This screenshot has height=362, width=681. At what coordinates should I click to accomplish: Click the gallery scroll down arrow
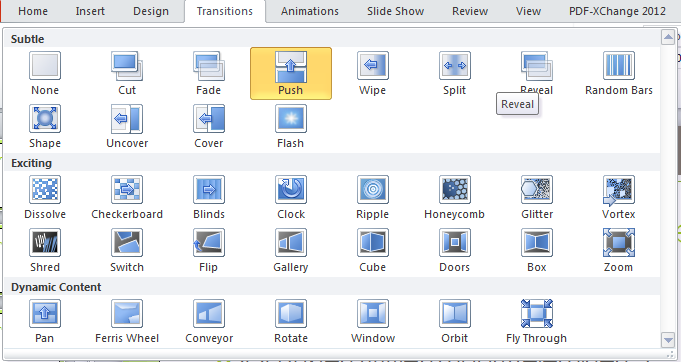click(668, 340)
